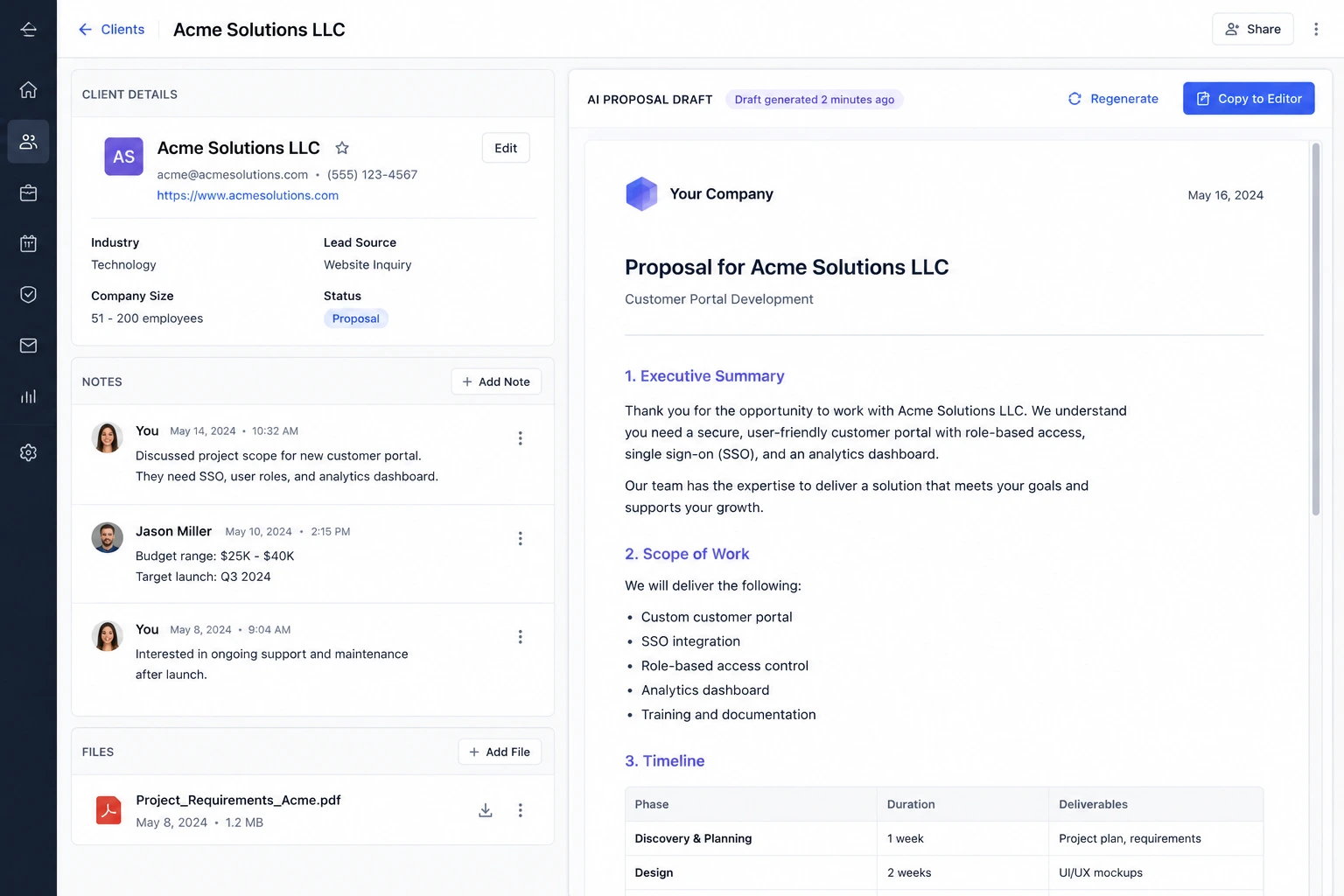Open the page more options kebab menu
Screen dimensions: 1344x896
click(1315, 29)
